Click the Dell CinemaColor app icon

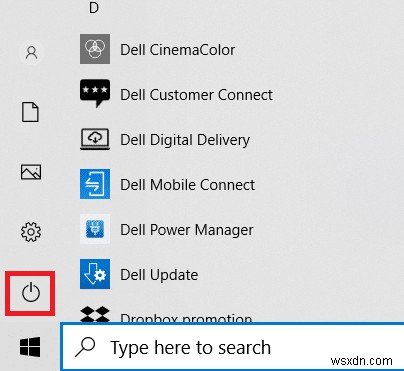click(95, 49)
